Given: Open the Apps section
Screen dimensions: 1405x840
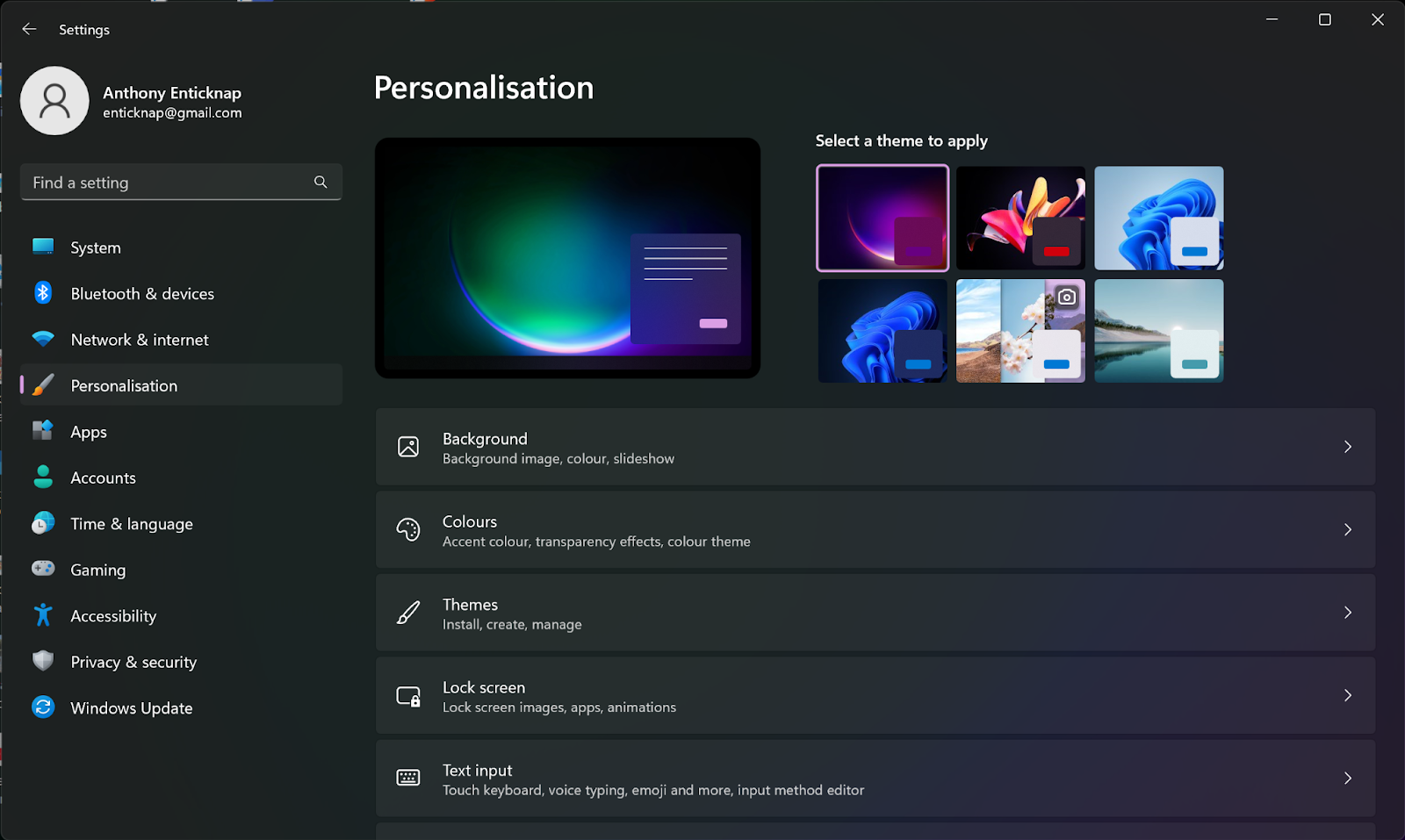Looking at the screenshot, I should (181, 432).
